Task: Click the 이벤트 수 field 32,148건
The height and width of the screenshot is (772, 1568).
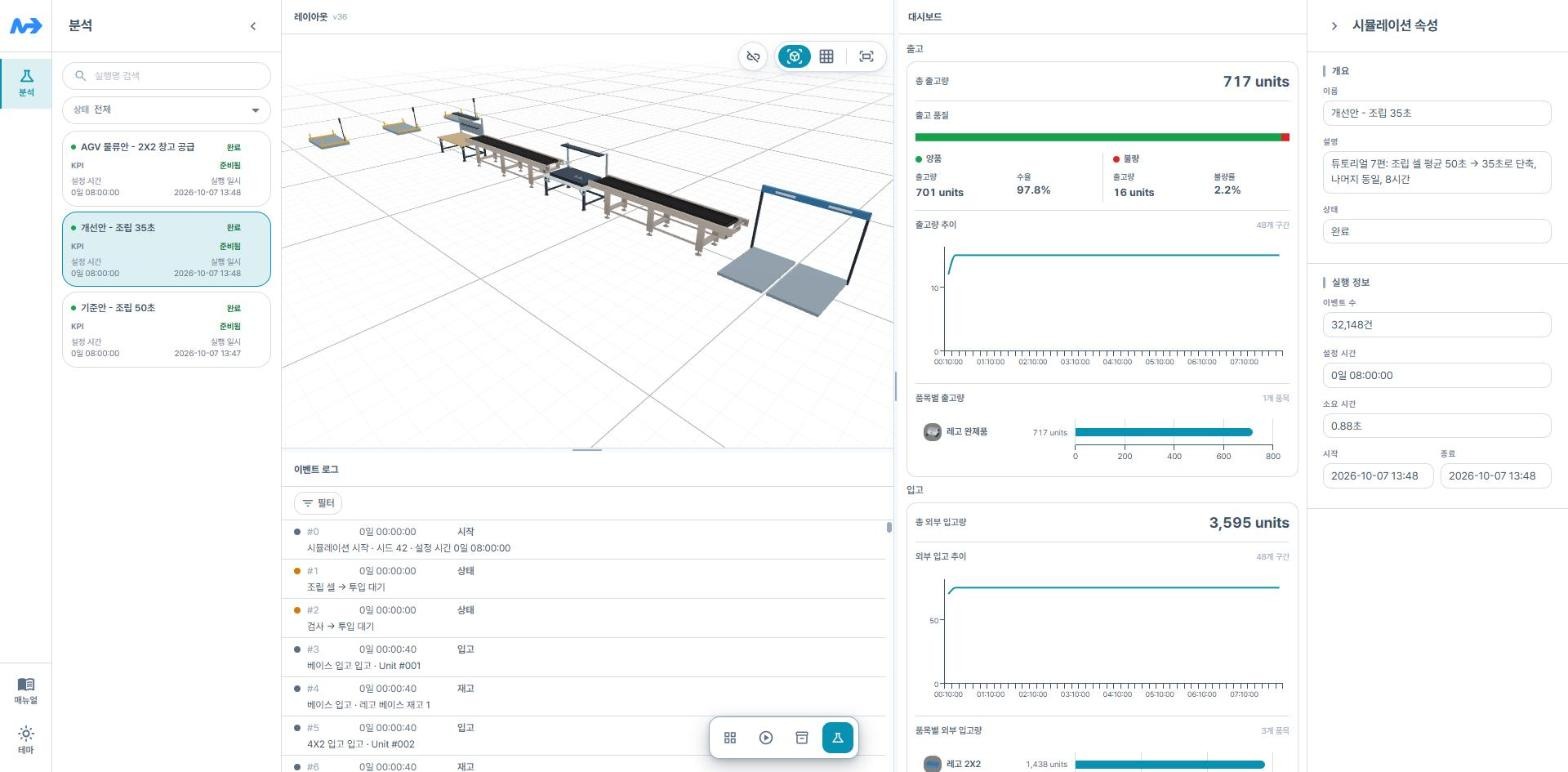Action: (x=1437, y=325)
